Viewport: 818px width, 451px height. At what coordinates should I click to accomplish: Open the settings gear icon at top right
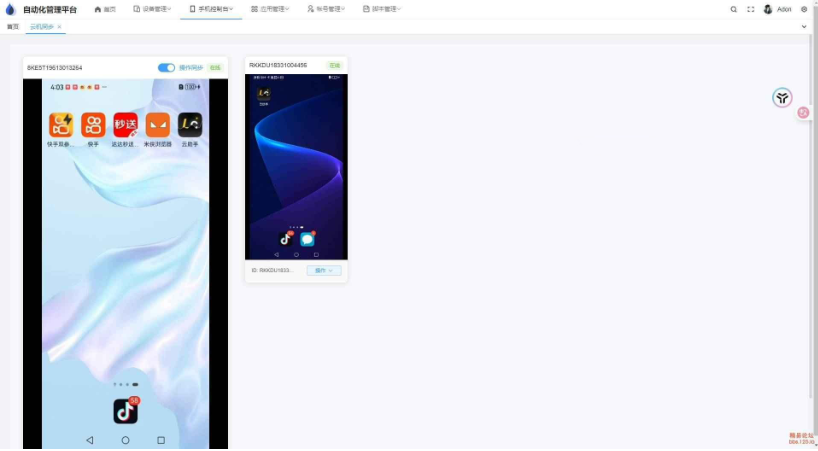coord(804,9)
